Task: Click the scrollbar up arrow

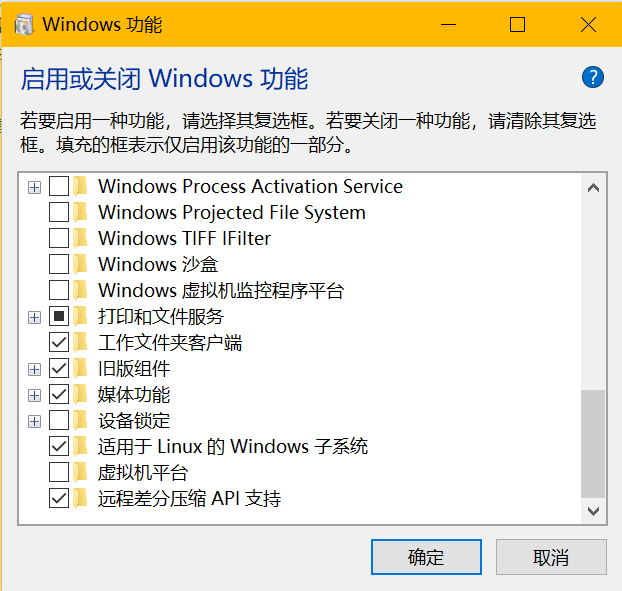Action: [593, 187]
